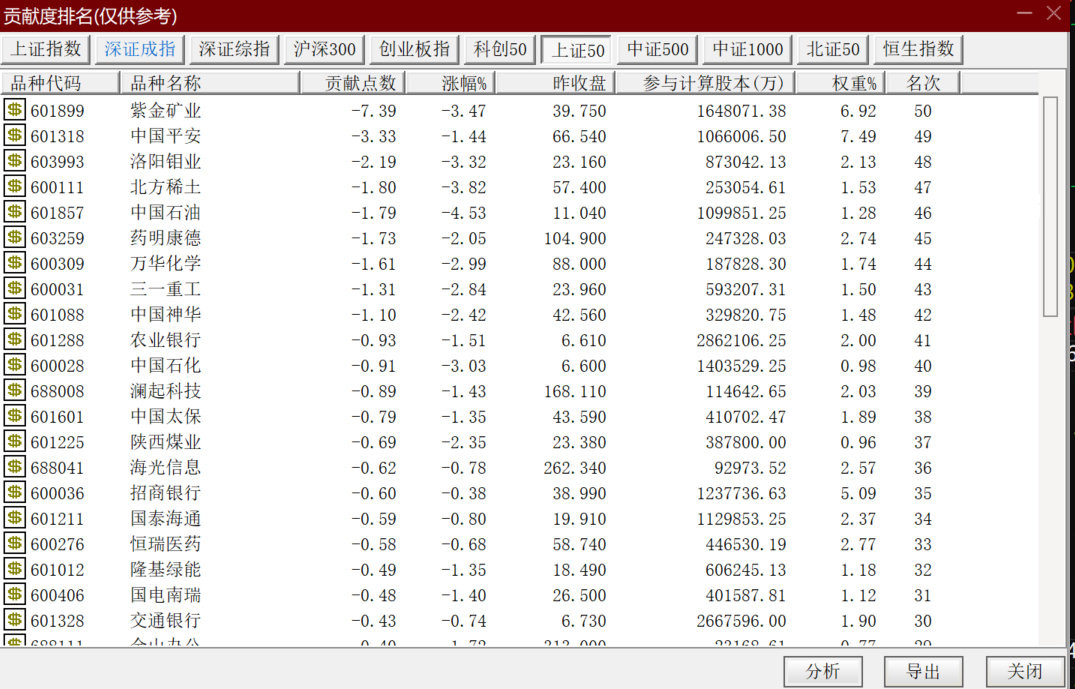Select the 创业板指 index tab

(x=414, y=49)
